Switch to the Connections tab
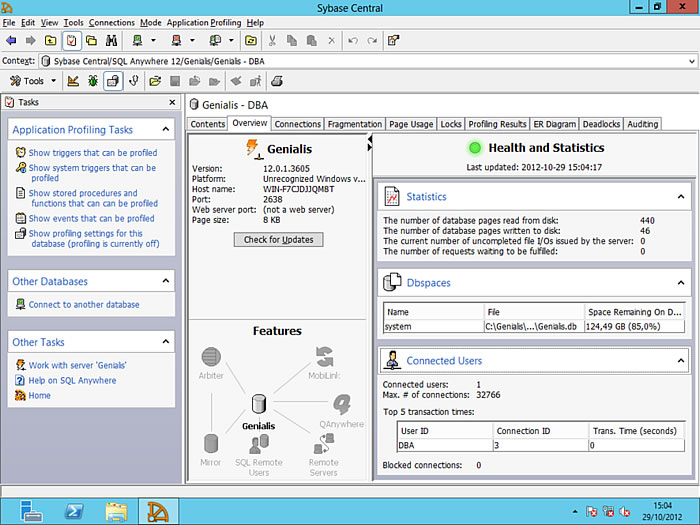The image size is (700, 525). coord(297,124)
